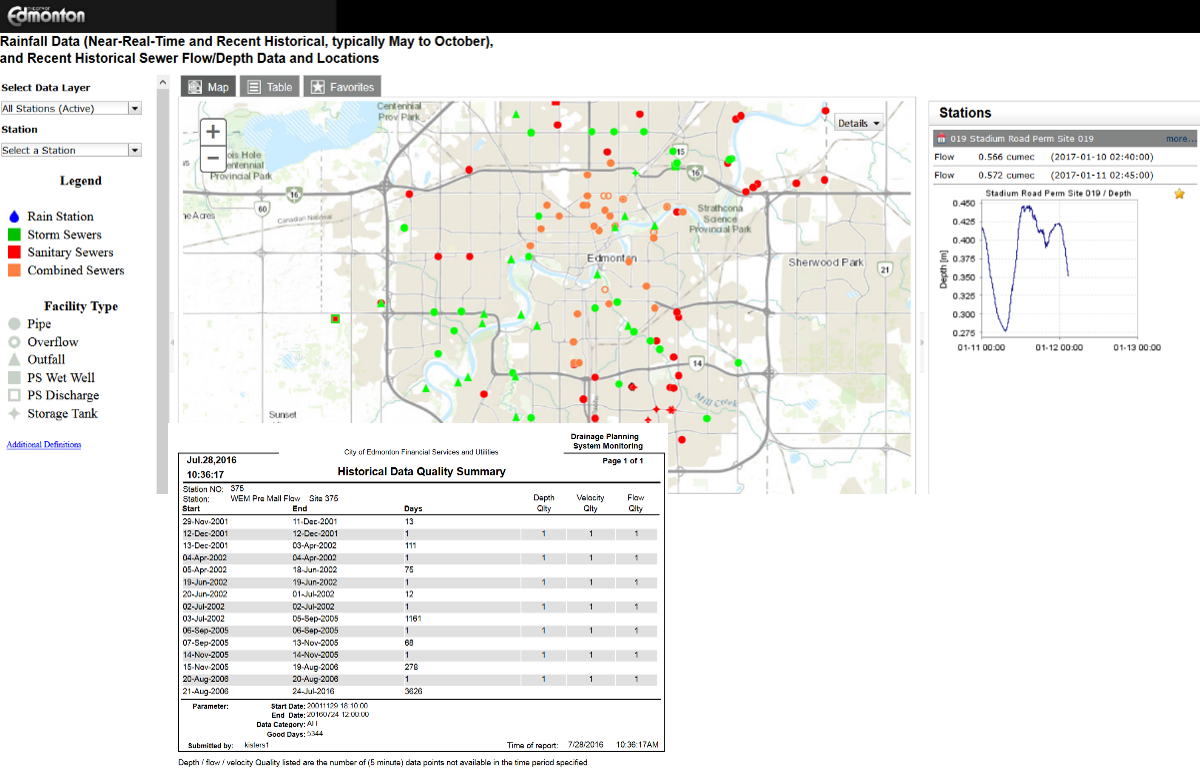Collapse the left sidebar using the map's left handle
Image resolution: width=1200 pixels, height=770 pixels.
click(173, 342)
